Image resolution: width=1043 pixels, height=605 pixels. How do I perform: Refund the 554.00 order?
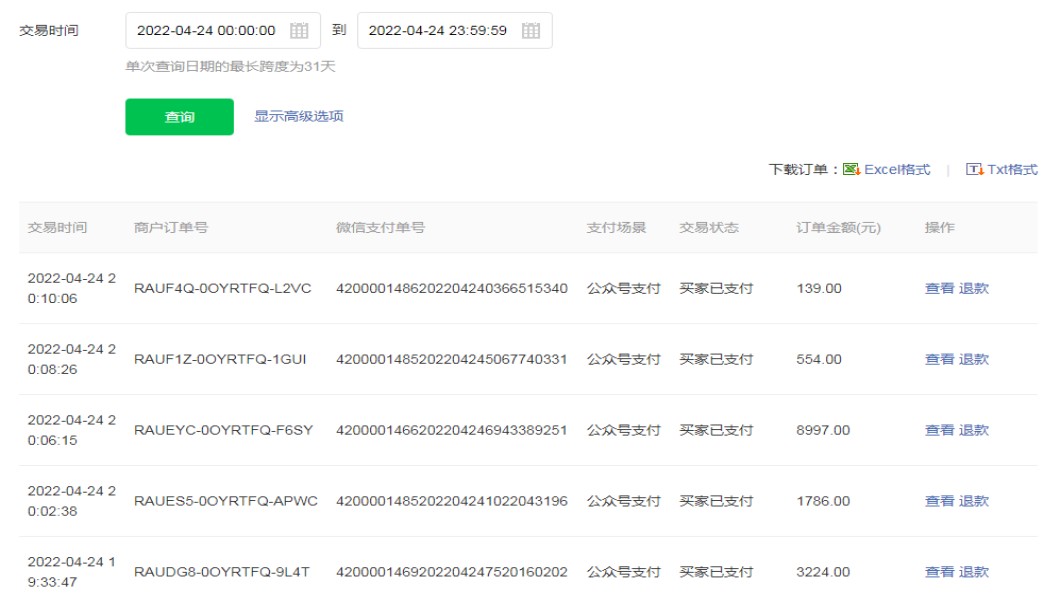coord(974,359)
